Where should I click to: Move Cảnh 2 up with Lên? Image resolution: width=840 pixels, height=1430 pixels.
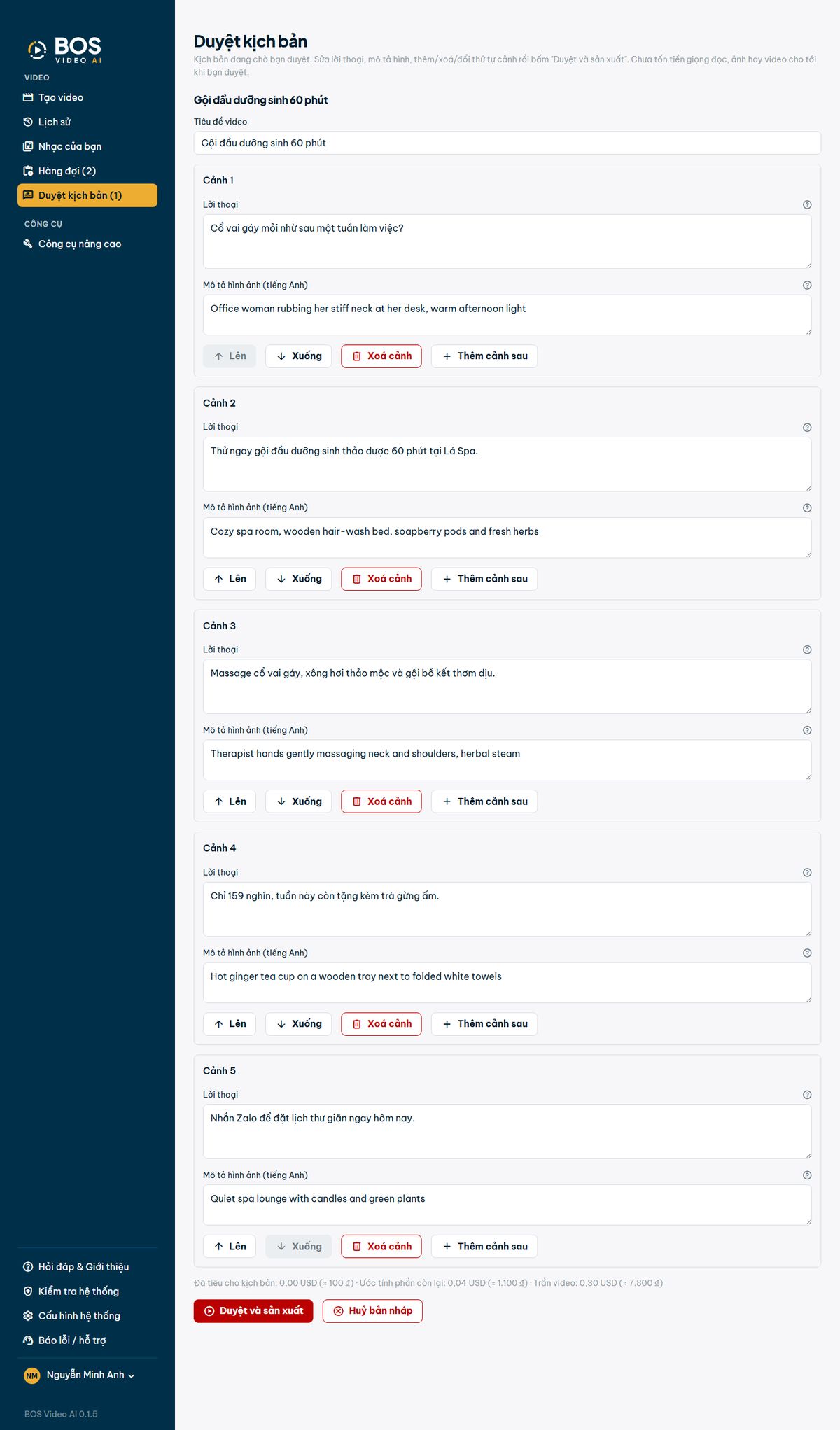click(230, 579)
